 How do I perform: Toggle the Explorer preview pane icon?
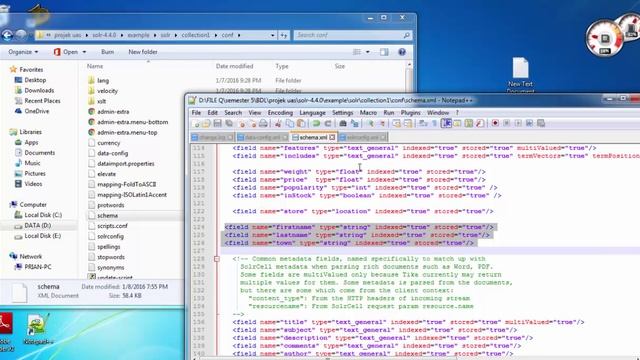tap(384, 52)
